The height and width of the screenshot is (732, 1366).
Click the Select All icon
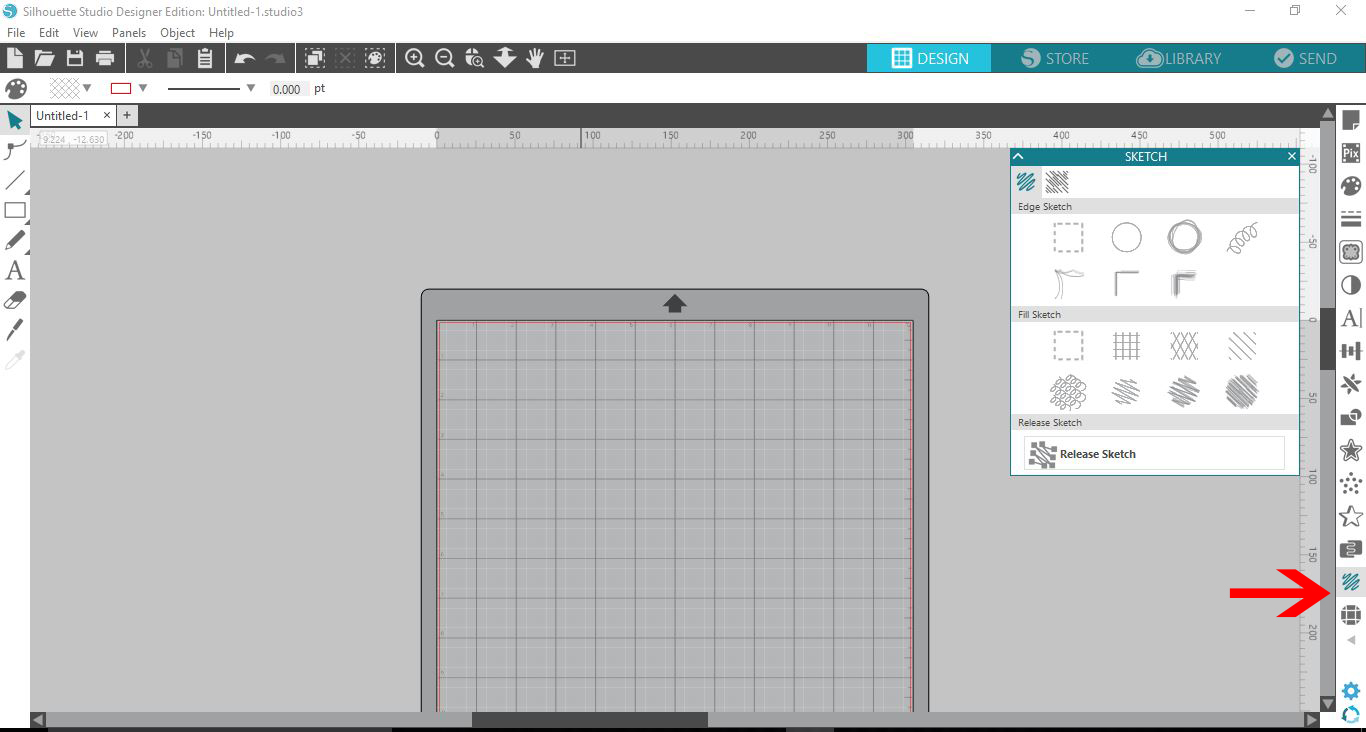coord(315,58)
